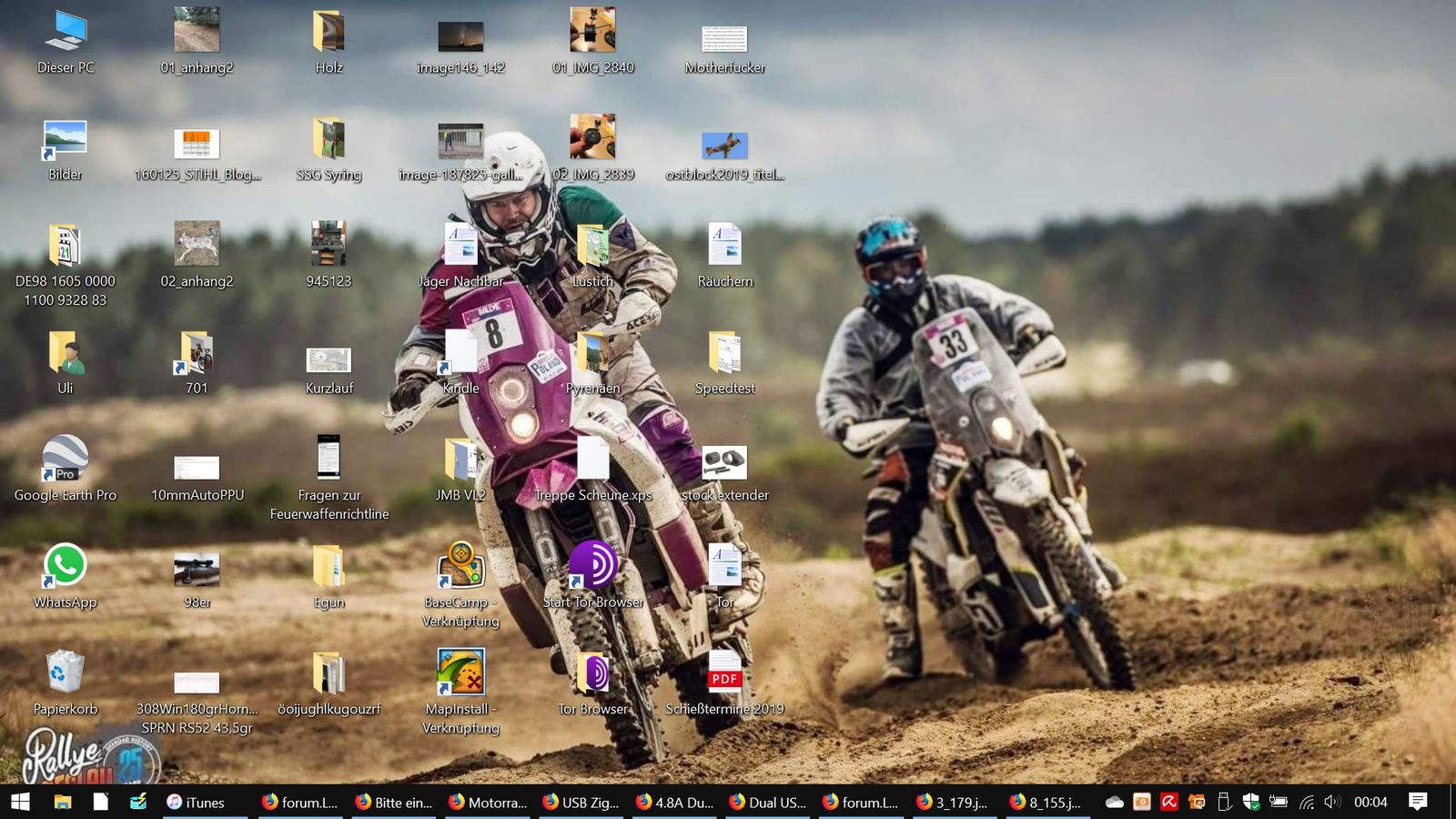Screen dimensions: 1456x819
Task: Switch to iTunes in the taskbar
Action: click(196, 802)
